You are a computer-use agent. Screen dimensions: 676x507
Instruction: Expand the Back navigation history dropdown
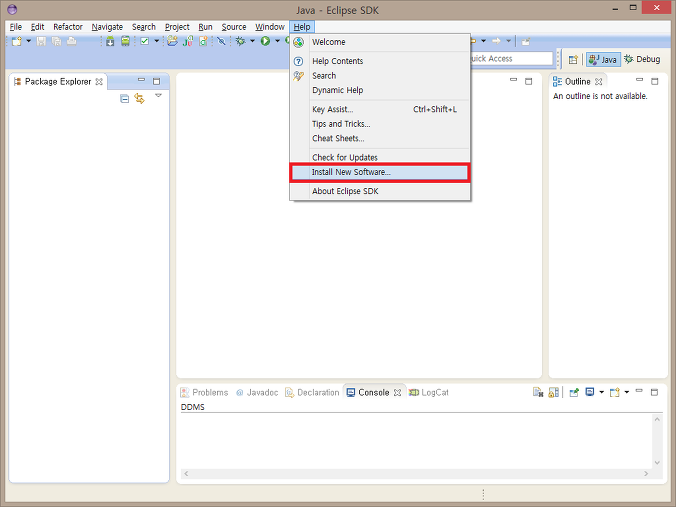tap(483, 41)
